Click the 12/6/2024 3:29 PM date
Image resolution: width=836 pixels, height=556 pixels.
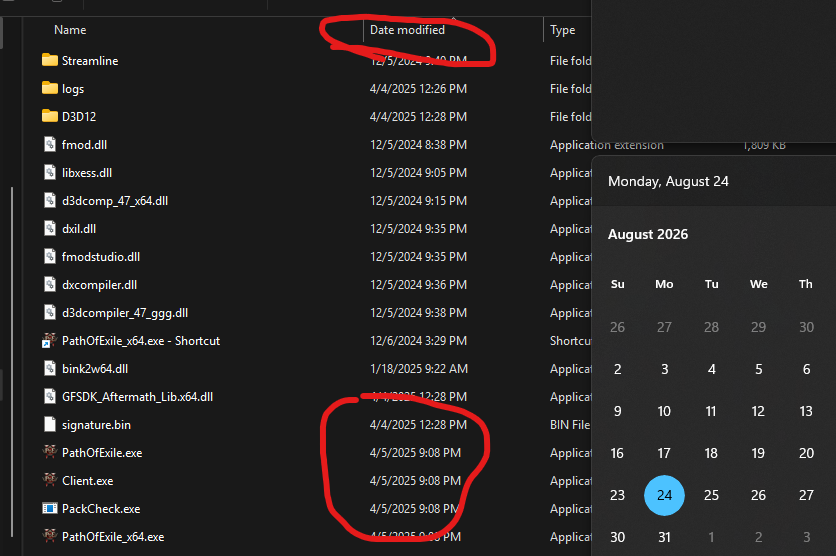click(x=419, y=341)
